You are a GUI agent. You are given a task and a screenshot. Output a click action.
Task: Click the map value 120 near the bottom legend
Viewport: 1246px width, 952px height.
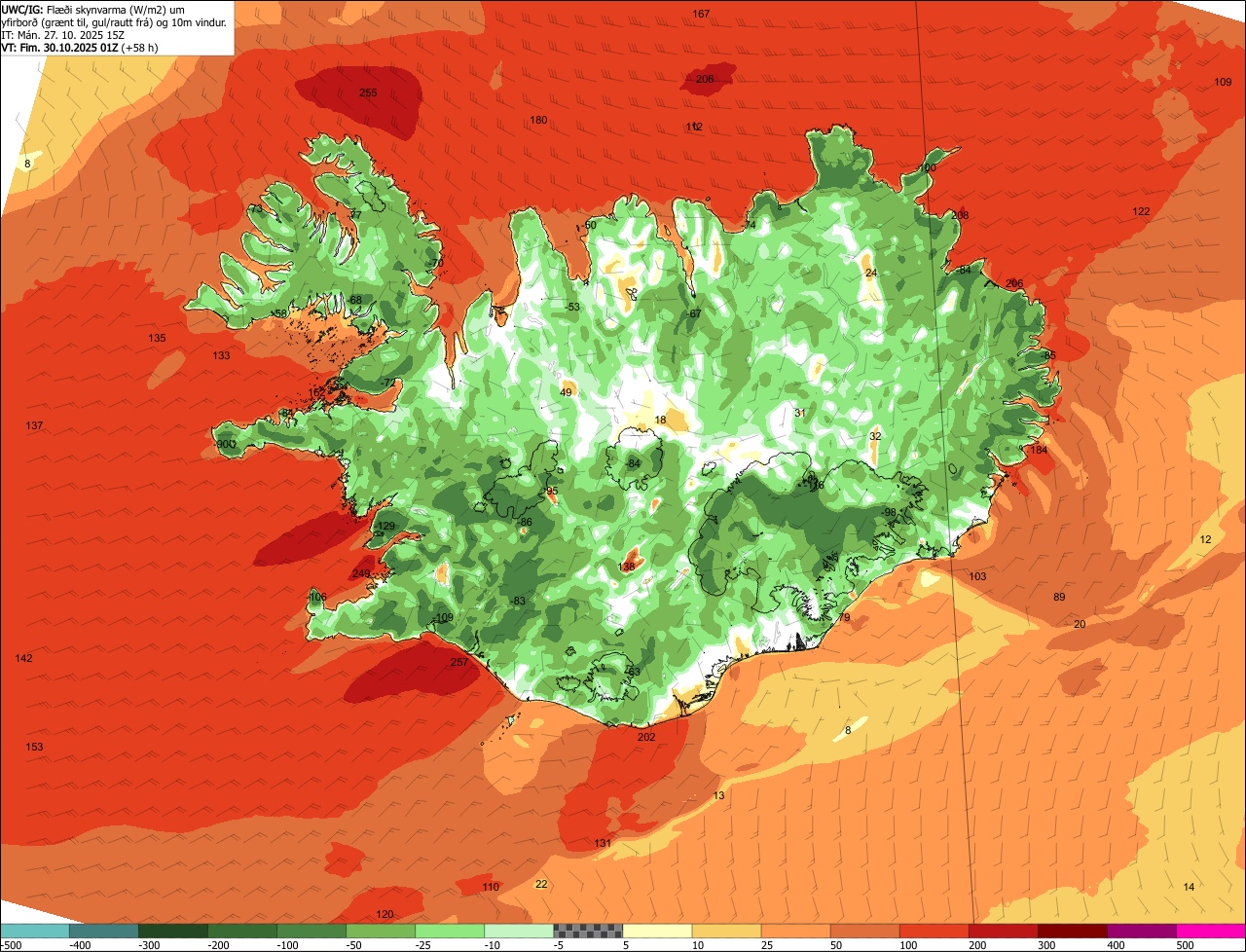[385, 915]
